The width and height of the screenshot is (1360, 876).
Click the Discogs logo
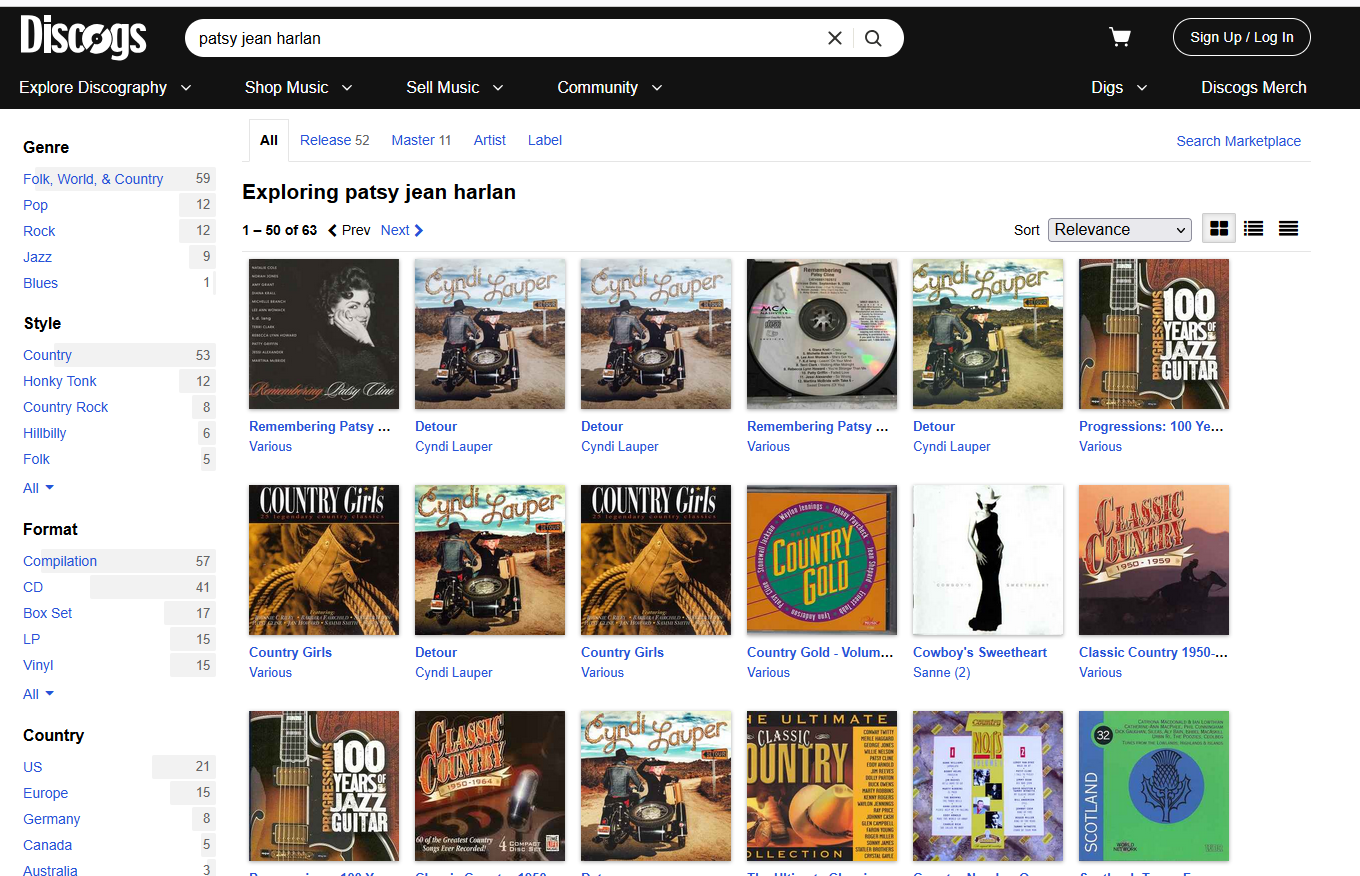tap(83, 38)
